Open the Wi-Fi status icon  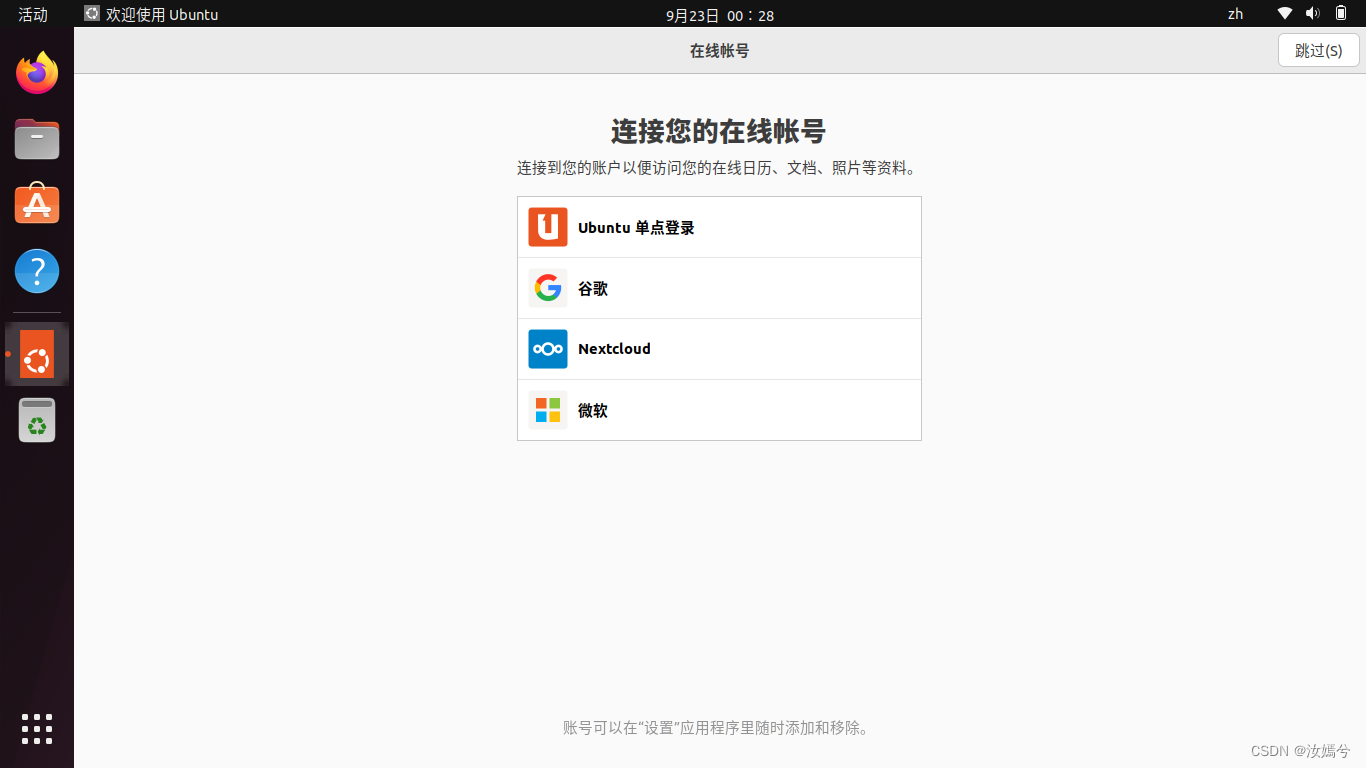(x=1285, y=14)
